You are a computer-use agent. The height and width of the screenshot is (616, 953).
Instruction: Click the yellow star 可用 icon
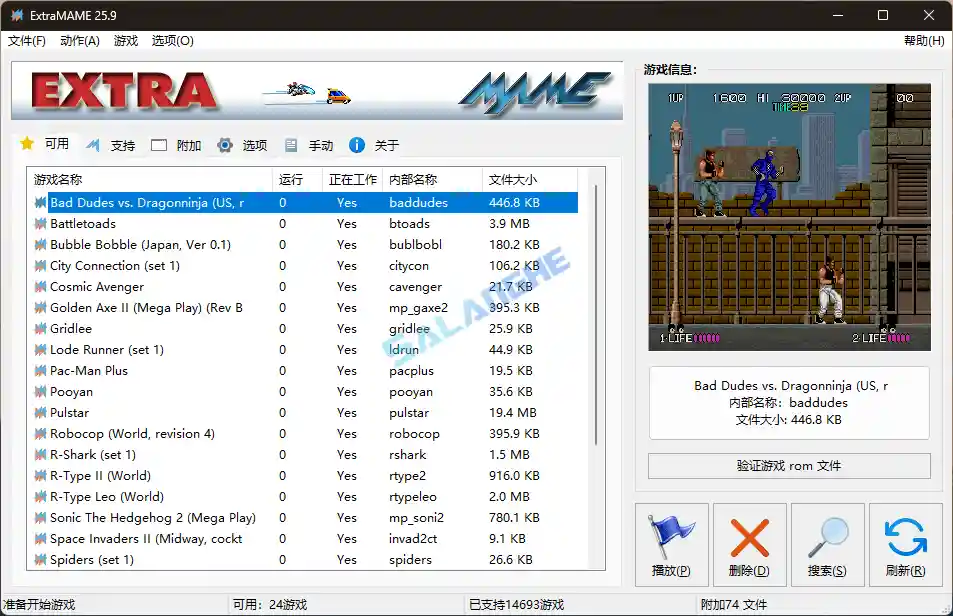[x=28, y=144]
